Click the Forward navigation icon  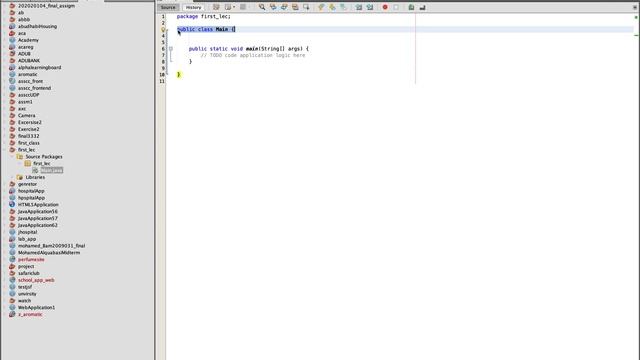243,7
